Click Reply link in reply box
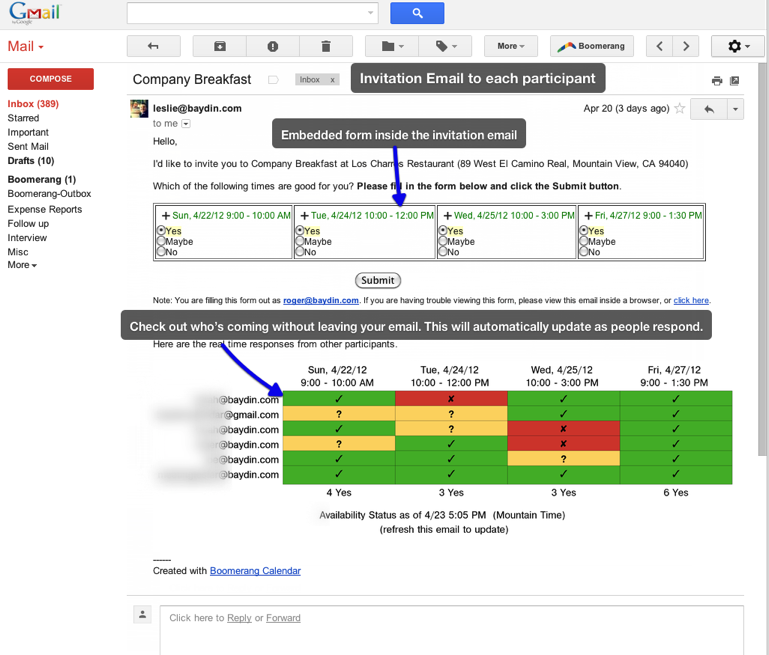769x655 pixels. point(239,618)
